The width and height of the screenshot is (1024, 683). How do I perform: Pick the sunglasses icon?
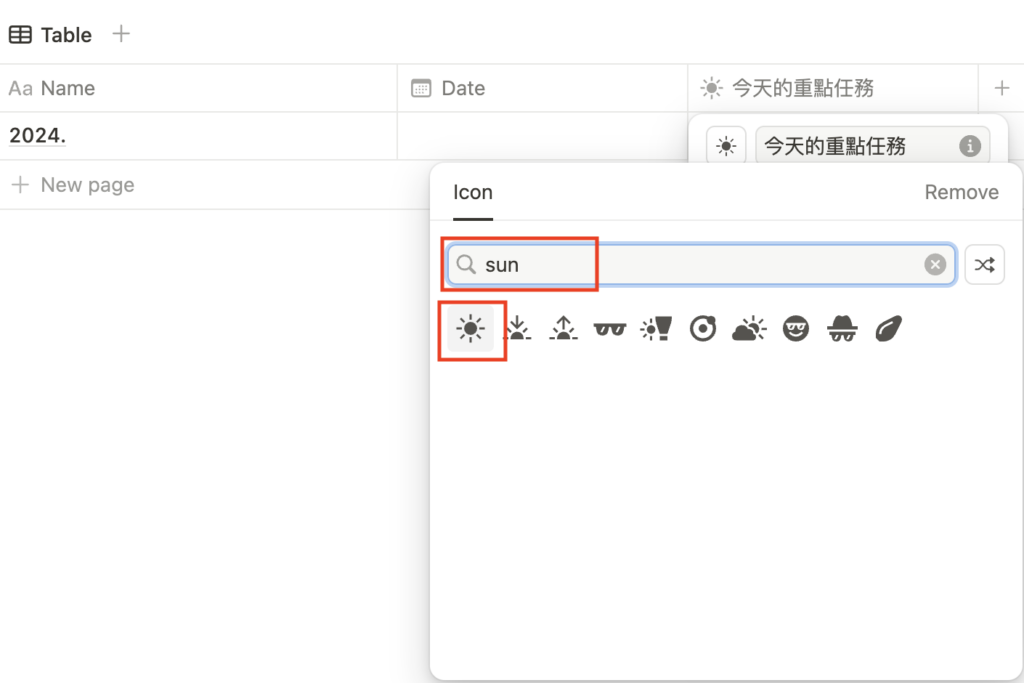[x=609, y=328]
